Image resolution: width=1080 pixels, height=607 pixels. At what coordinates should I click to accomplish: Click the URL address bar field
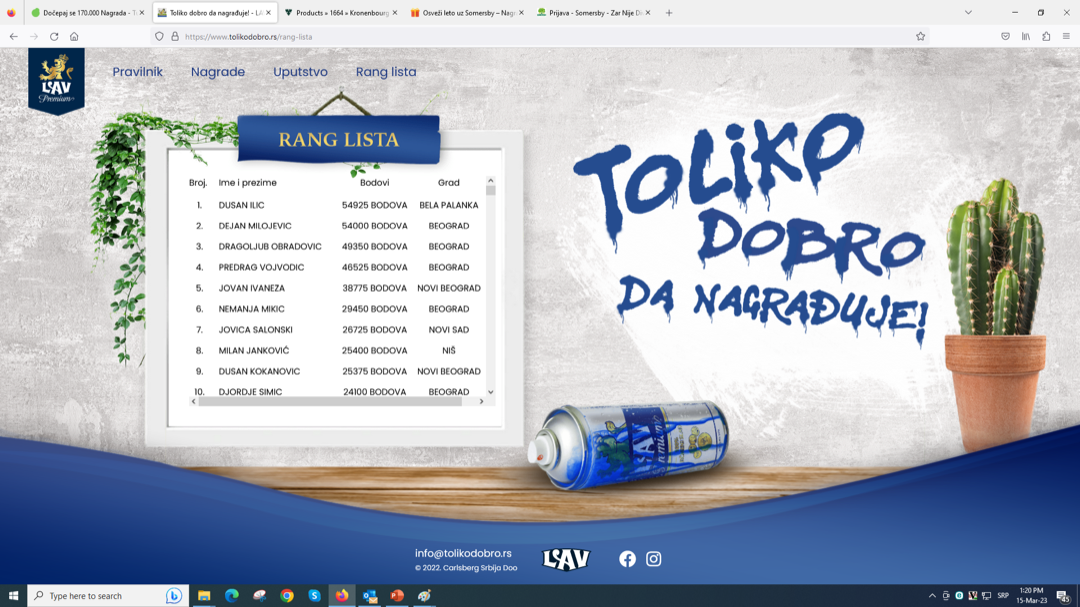tap(540, 36)
